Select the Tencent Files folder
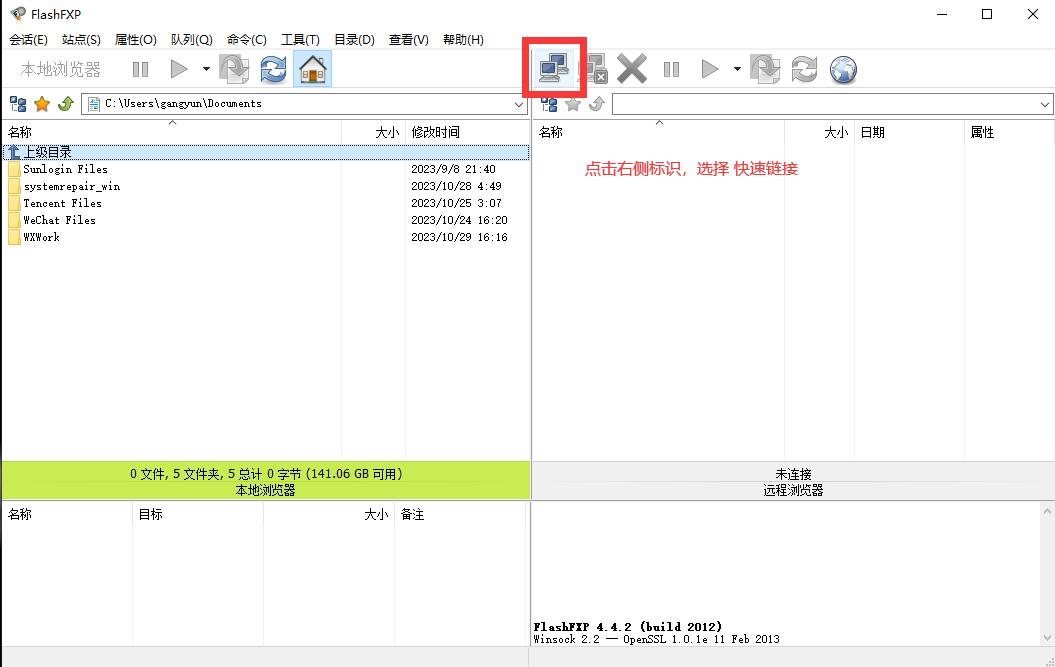The image size is (1055, 667). coord(62,203)
